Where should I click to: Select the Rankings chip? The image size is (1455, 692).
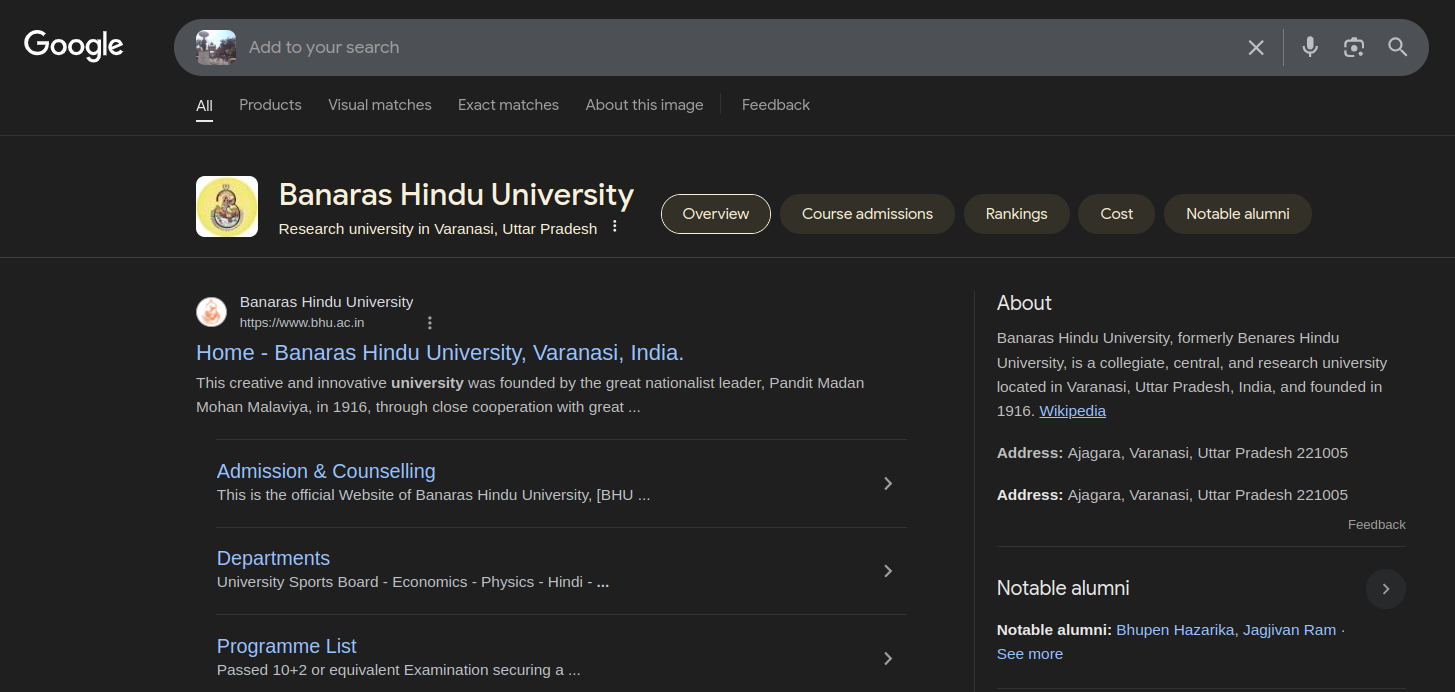[x=1016, y=214]
